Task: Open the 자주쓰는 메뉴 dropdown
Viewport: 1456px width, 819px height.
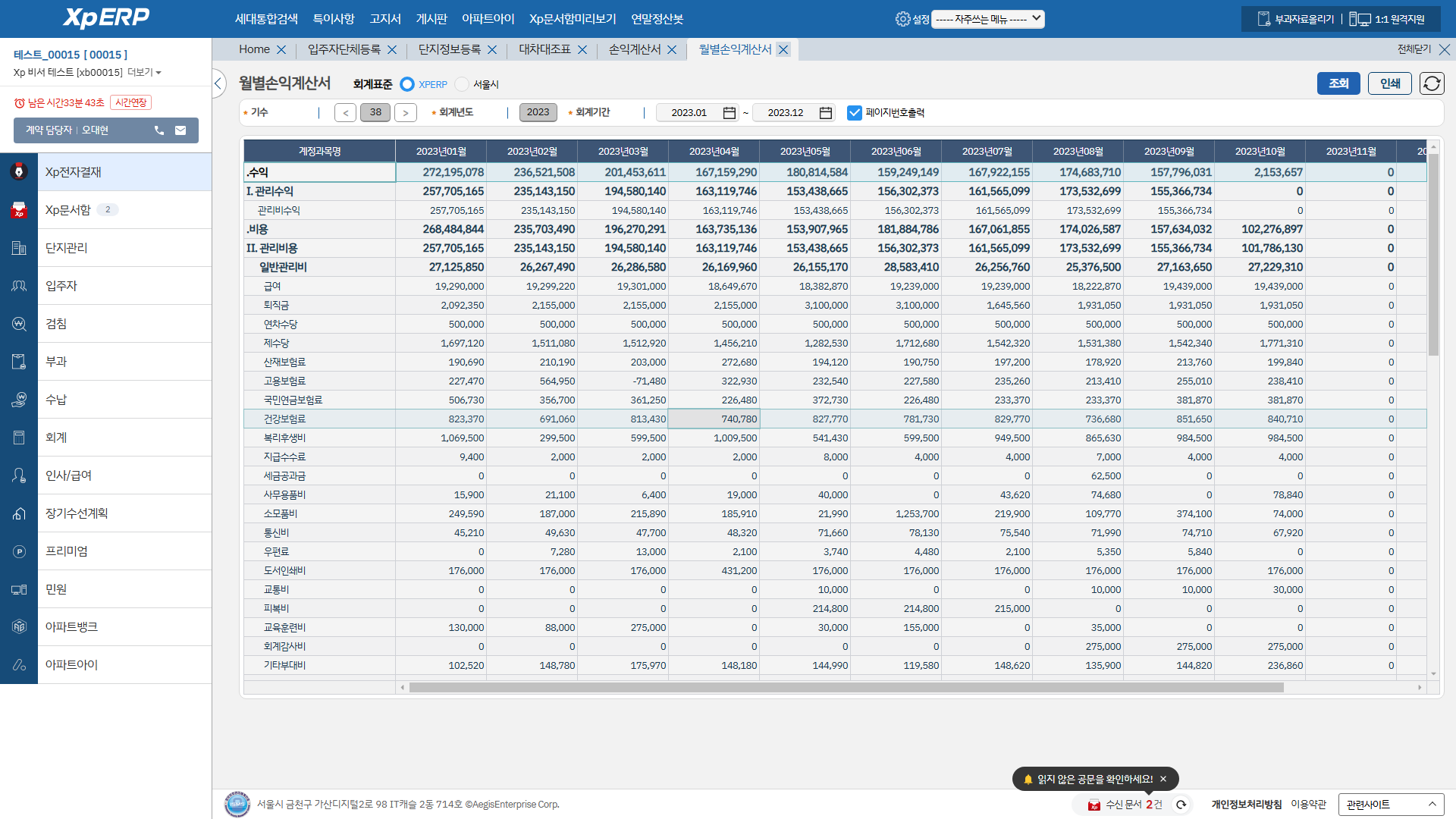Action: pos(987,19)
